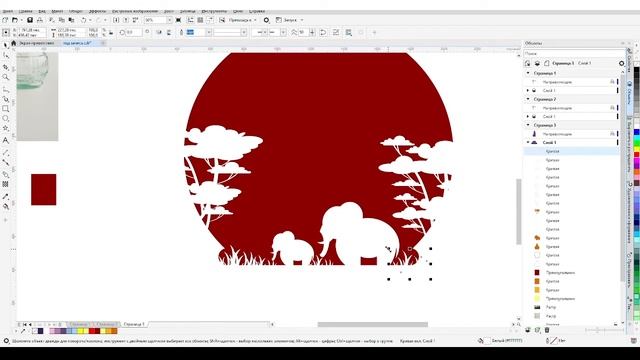Toggle Show rulers in toolbar

tap(191, 20)
